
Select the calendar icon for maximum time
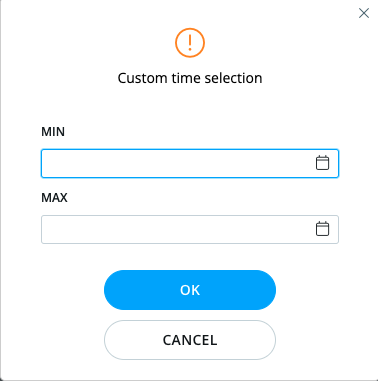[322, 229]
